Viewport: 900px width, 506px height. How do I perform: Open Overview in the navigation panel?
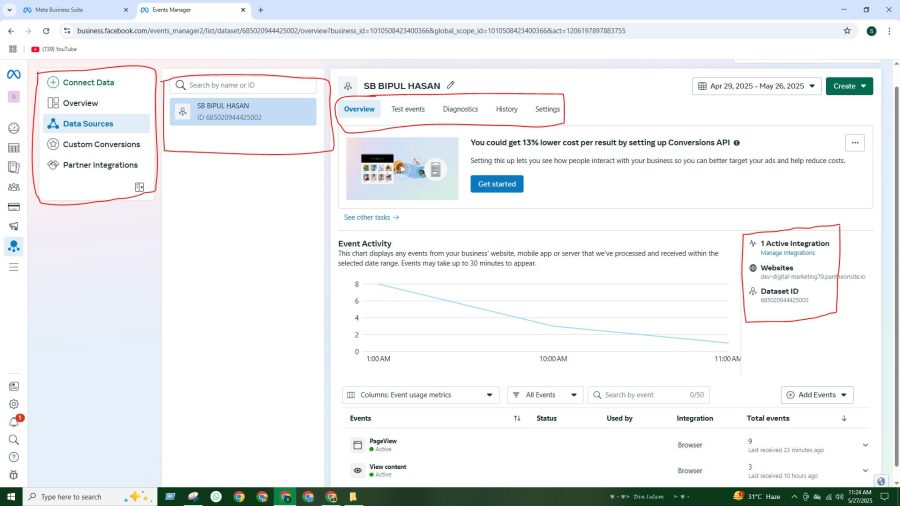(80, 103)
